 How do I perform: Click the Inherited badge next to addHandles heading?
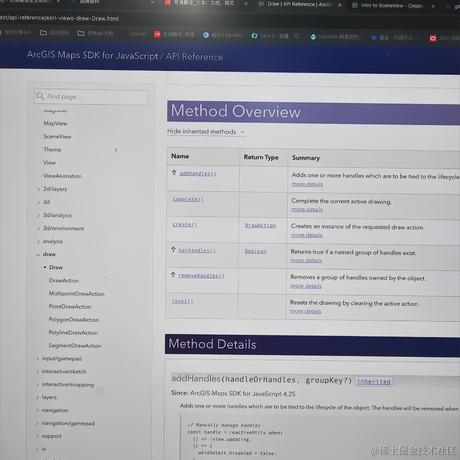(x=374, y=381)
